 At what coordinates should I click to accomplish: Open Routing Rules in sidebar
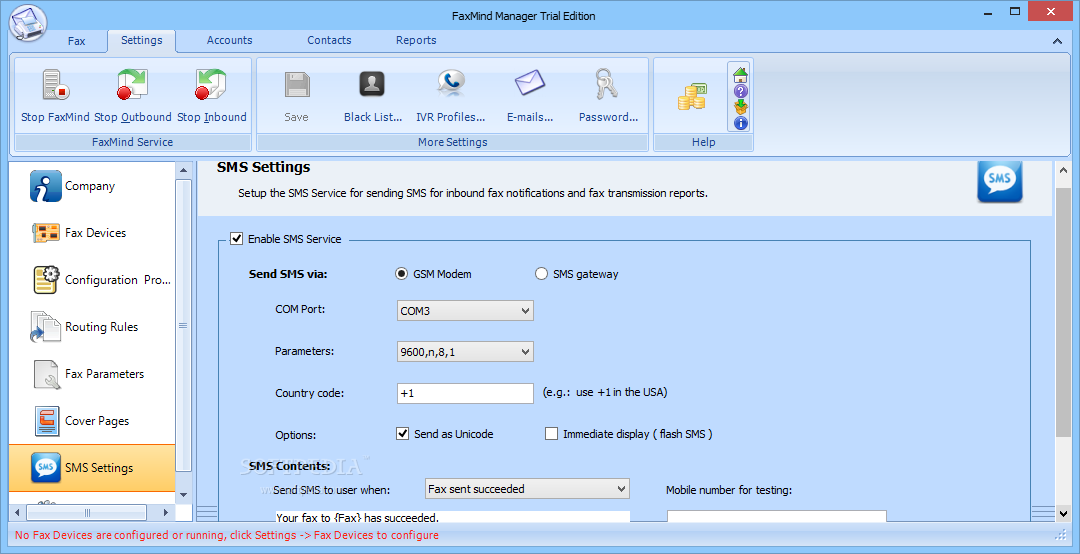coord(92,327)
